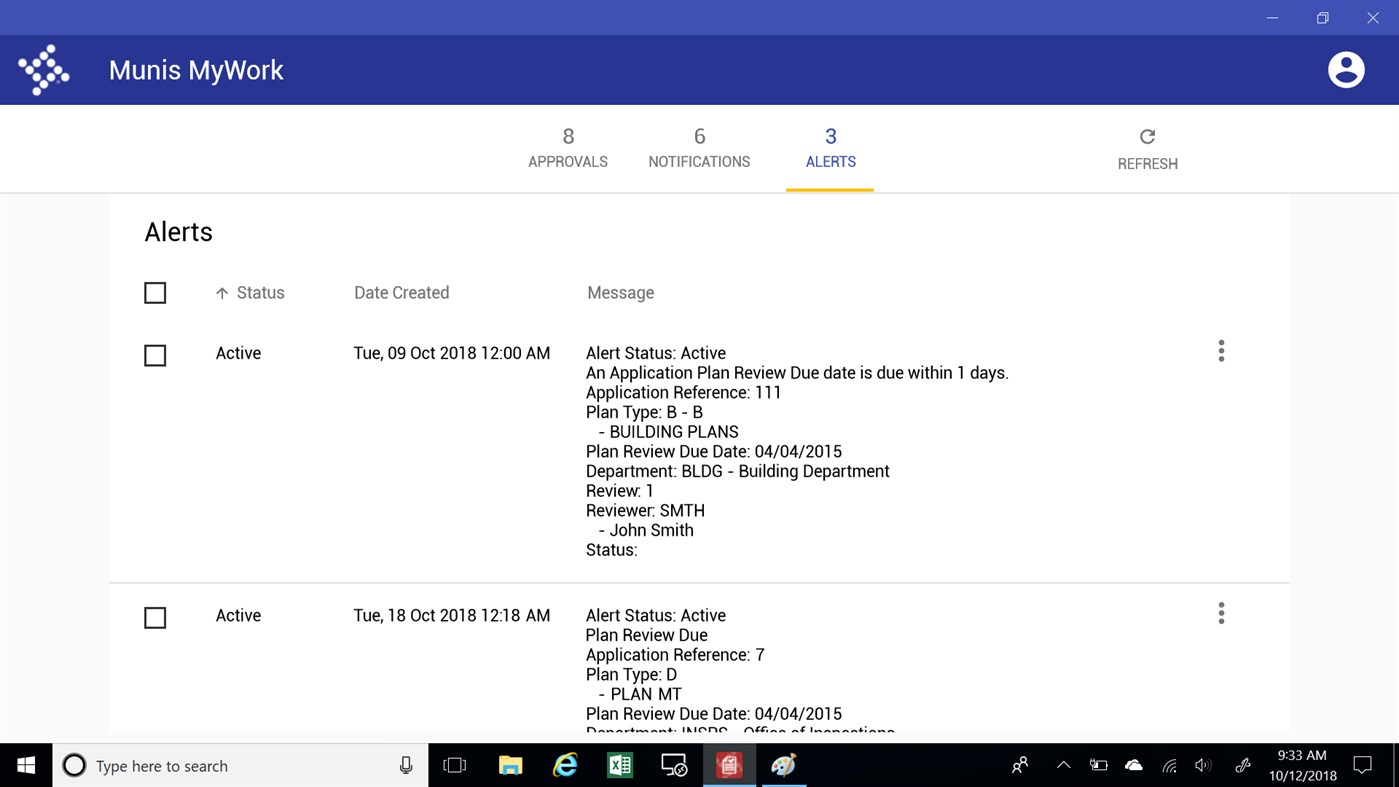1399x787 pixels.
Task: Open the three-dot menu on the second alert
Action: point(1221,613)
